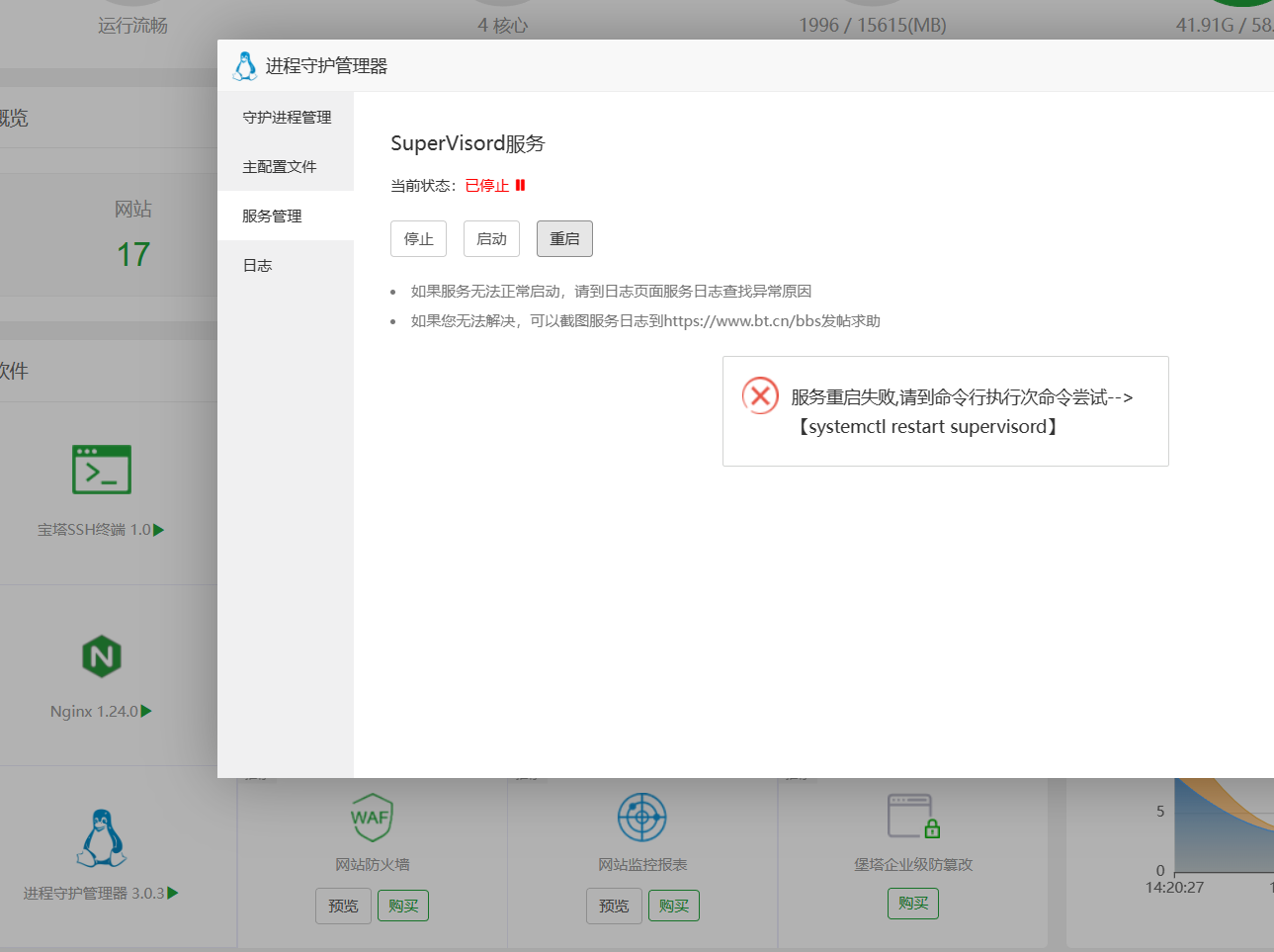The height and width of the screenshot is (952, 1274).
Task: Click the play arrow beside Nginx 1.24.0
Action: click(146, 711)
